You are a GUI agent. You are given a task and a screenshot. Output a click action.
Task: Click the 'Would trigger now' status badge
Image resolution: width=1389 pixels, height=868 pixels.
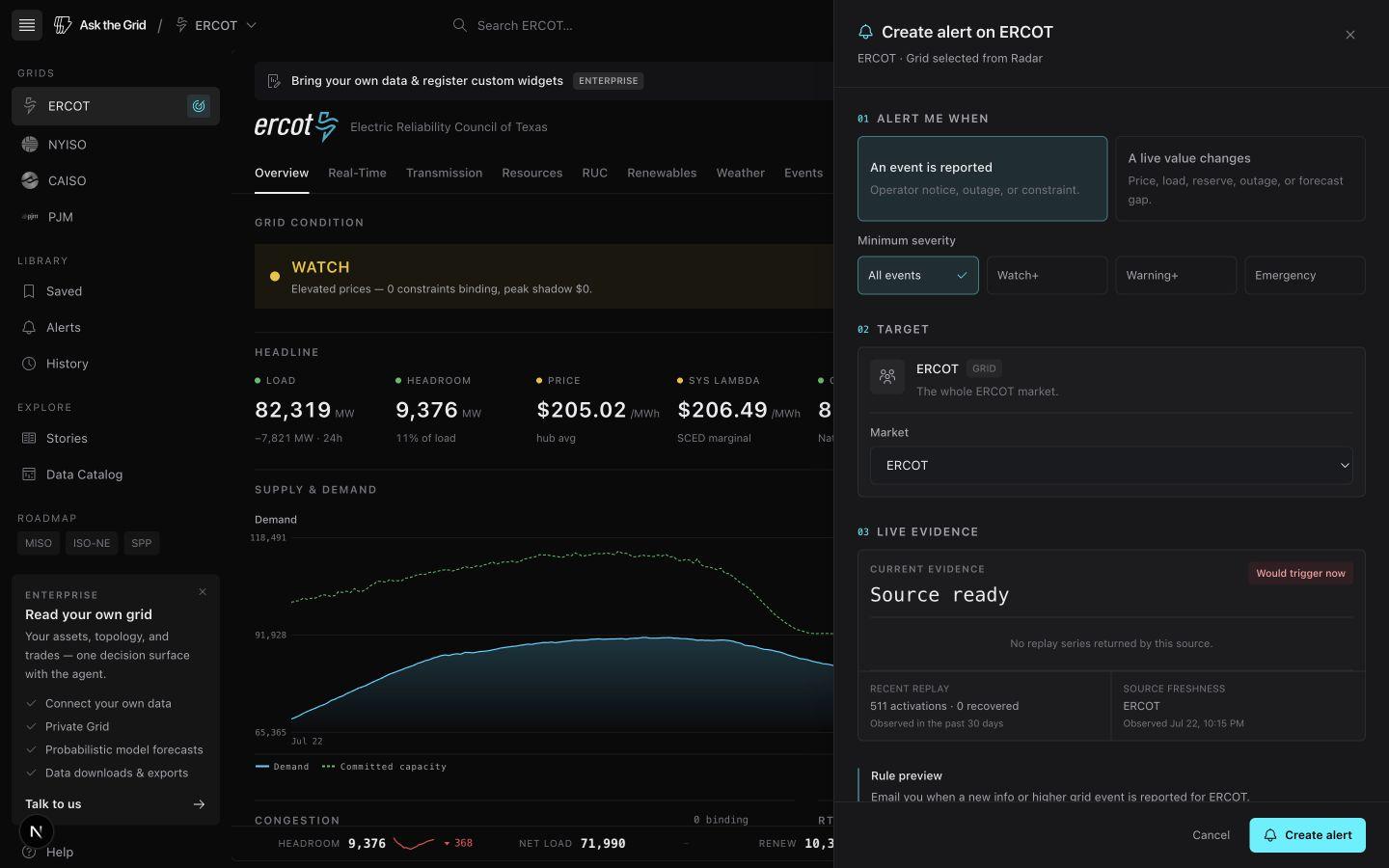pos(1300,573)
